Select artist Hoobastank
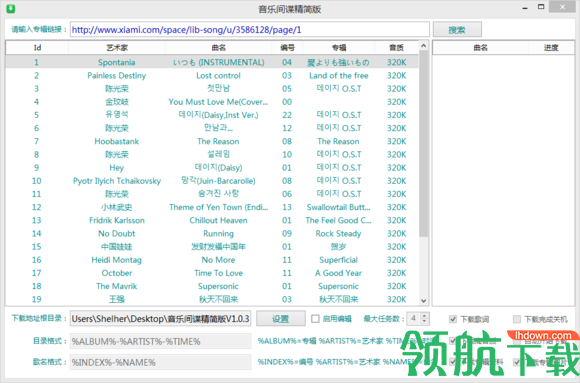This screenshot has height=383, width=580. [x=117, y=141]
